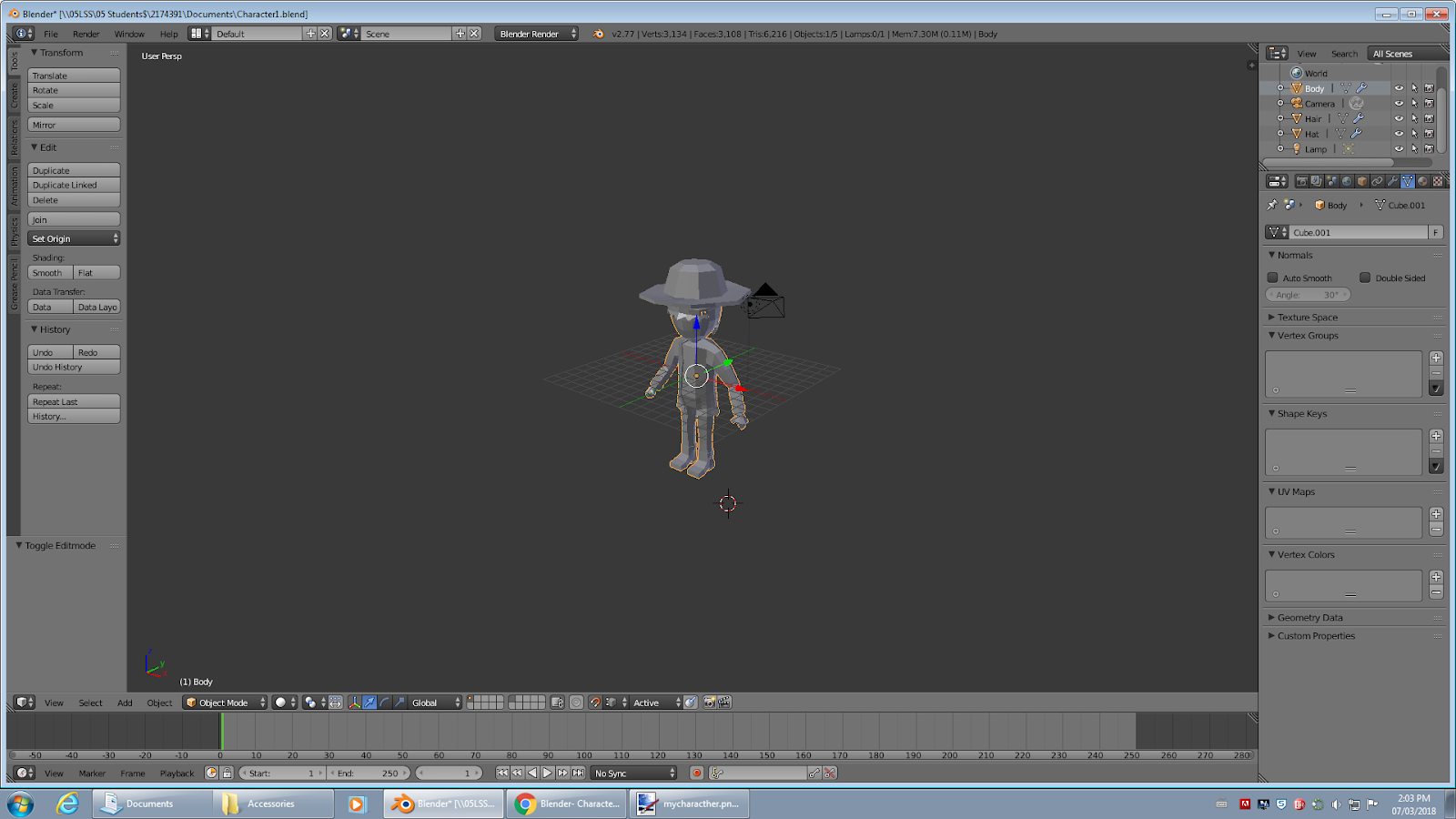Select the Translate manipulator icon
The height and width of the screenshot is (819, 1456).
click(x=368, y=703)
